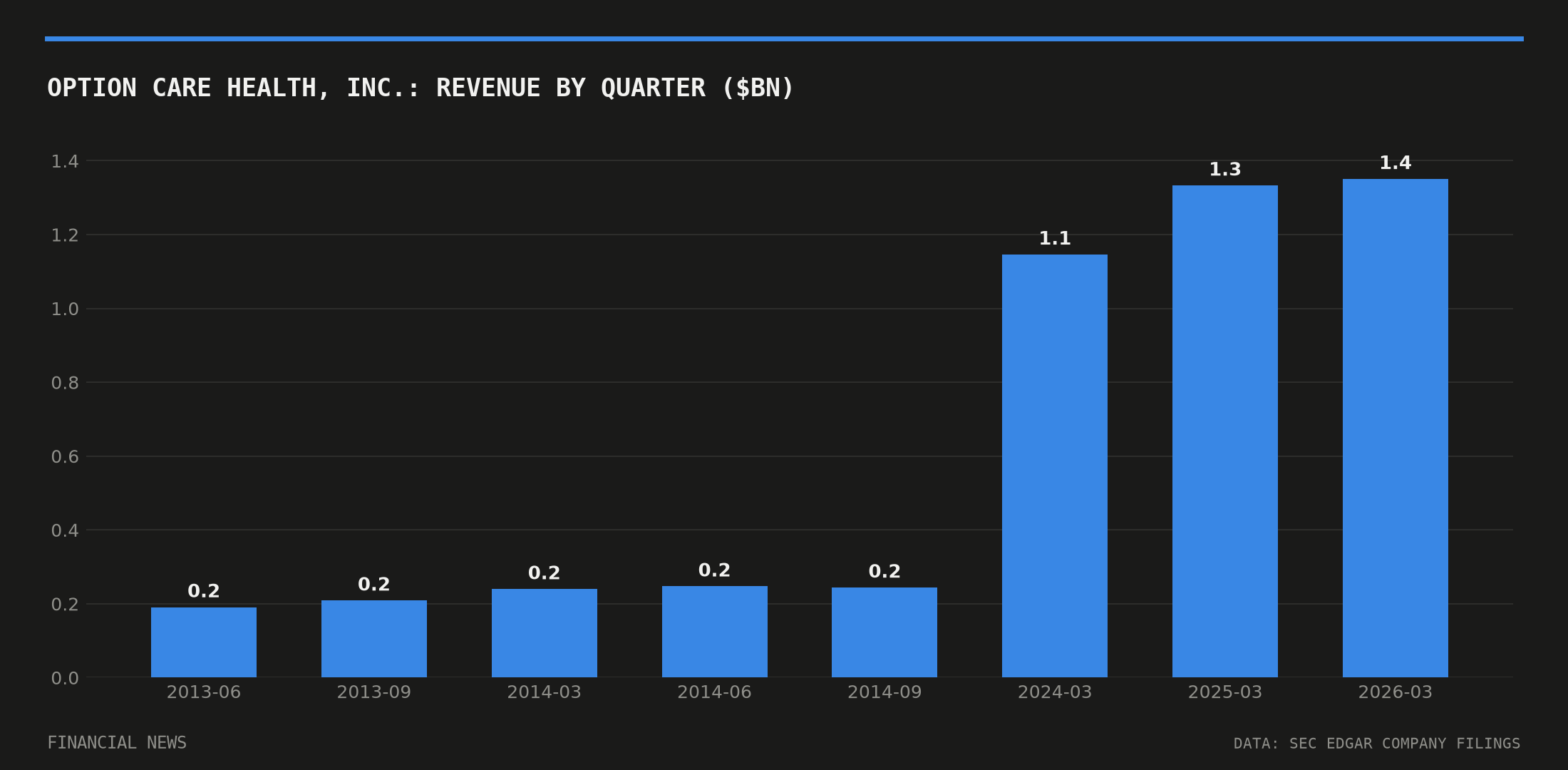Image resolution: width=1568 pixels, height=770 pixels.
Task: Click the 0.6 y-axis tick label
Action: pyautogui.click(x=65, y=457)
